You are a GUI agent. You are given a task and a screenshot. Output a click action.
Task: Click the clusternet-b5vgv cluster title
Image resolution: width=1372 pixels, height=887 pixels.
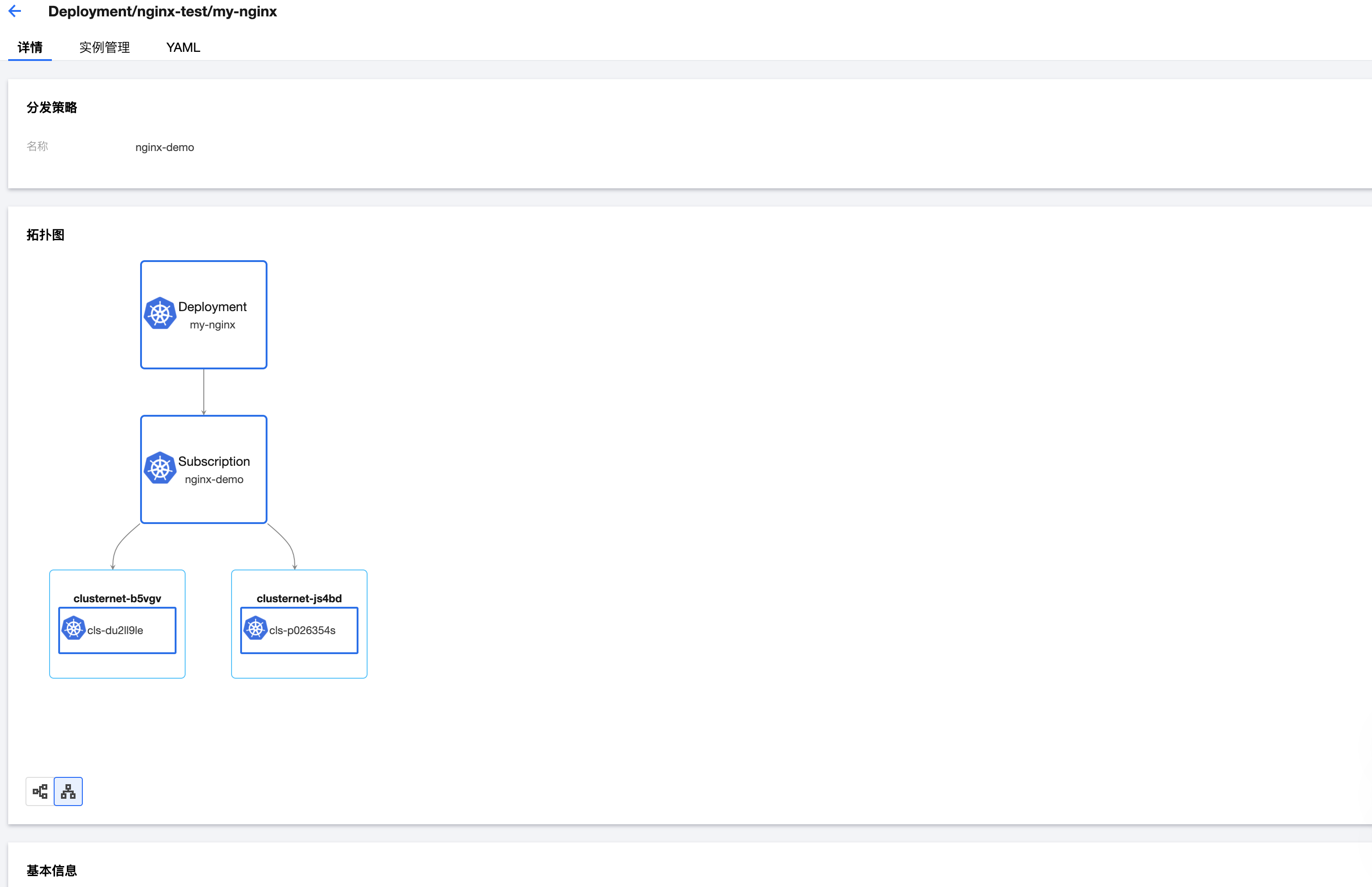(117, 599)
